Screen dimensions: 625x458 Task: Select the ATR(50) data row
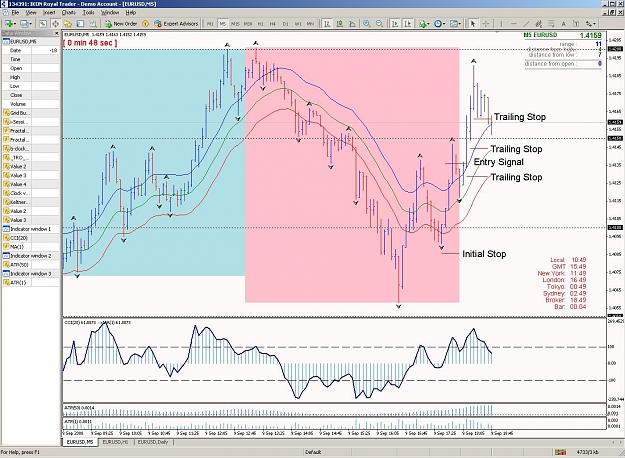(x=31, y=265)
